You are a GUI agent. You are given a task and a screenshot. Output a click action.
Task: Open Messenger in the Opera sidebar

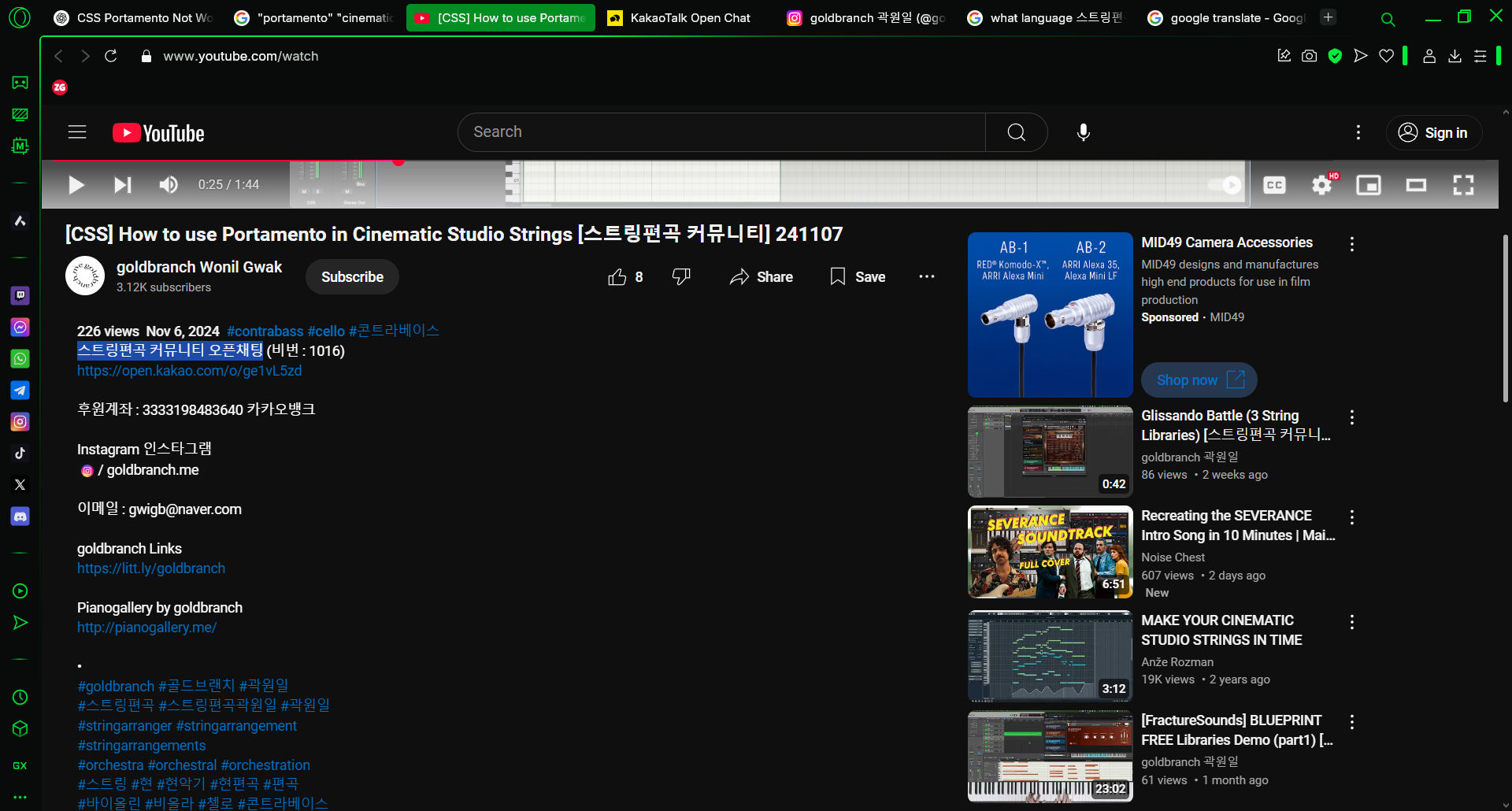click(20, 327)
